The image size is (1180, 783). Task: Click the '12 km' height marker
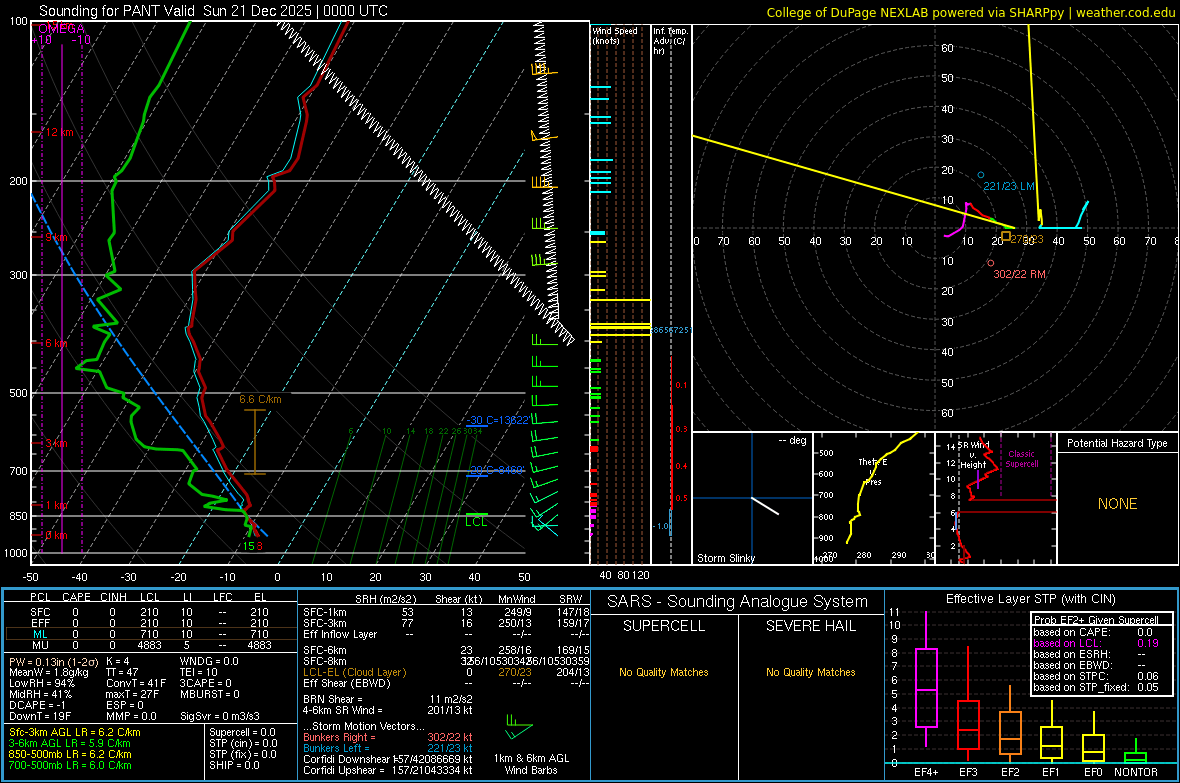click(x=59, y=132)
